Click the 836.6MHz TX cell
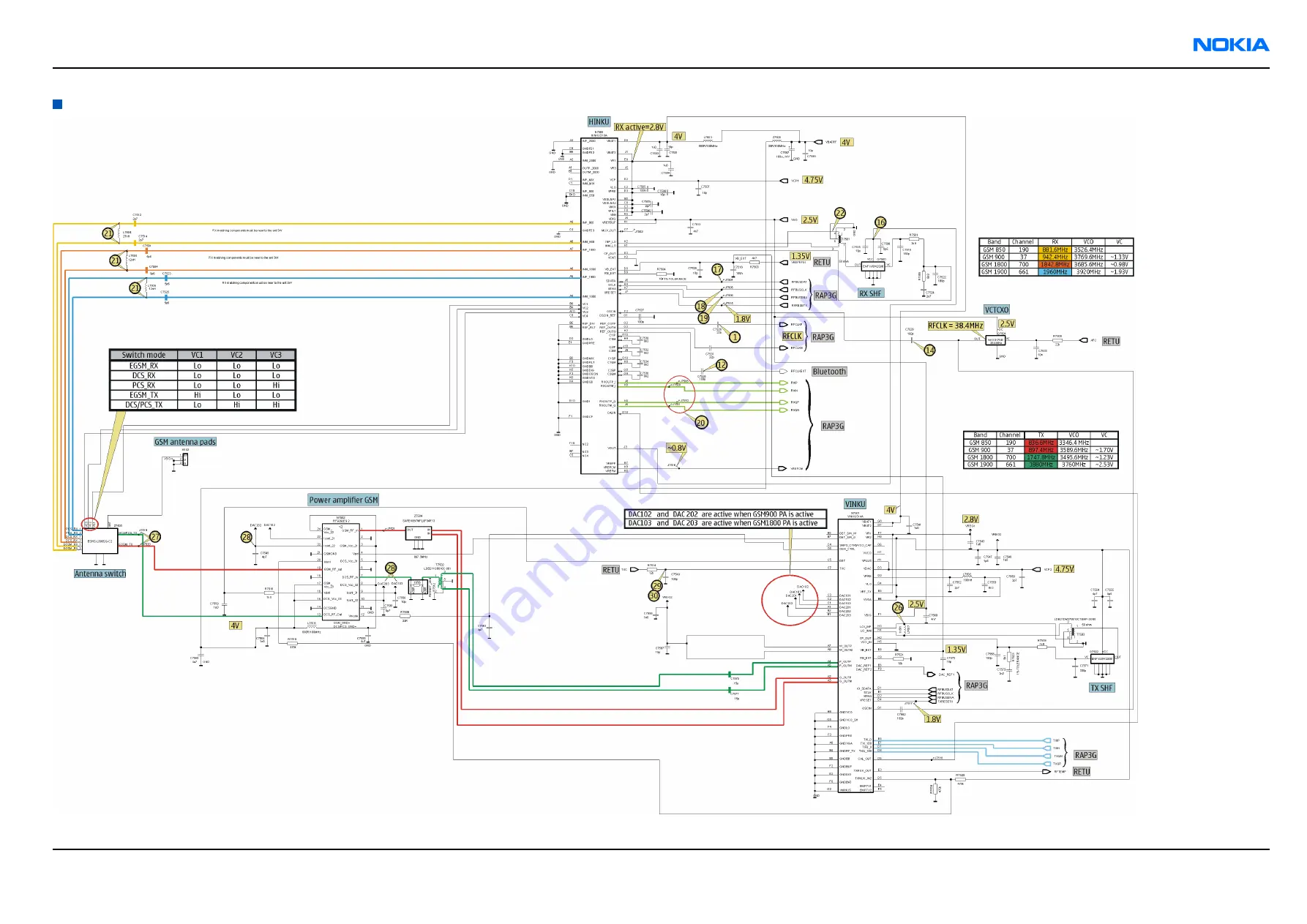The height and width of the screenshot is (924, 1307). [1041, 443]
